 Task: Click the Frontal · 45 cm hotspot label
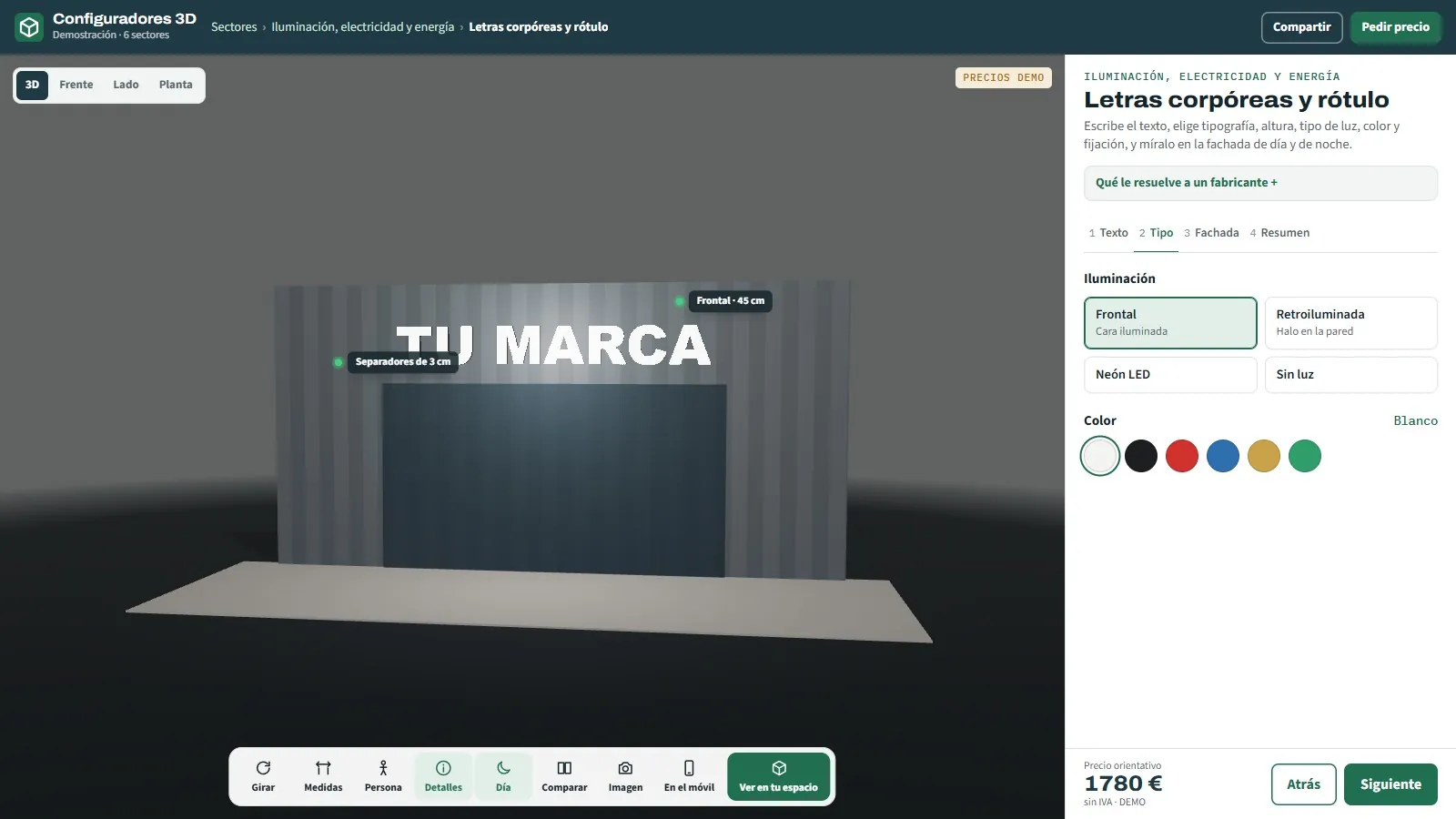click(730, 301)
